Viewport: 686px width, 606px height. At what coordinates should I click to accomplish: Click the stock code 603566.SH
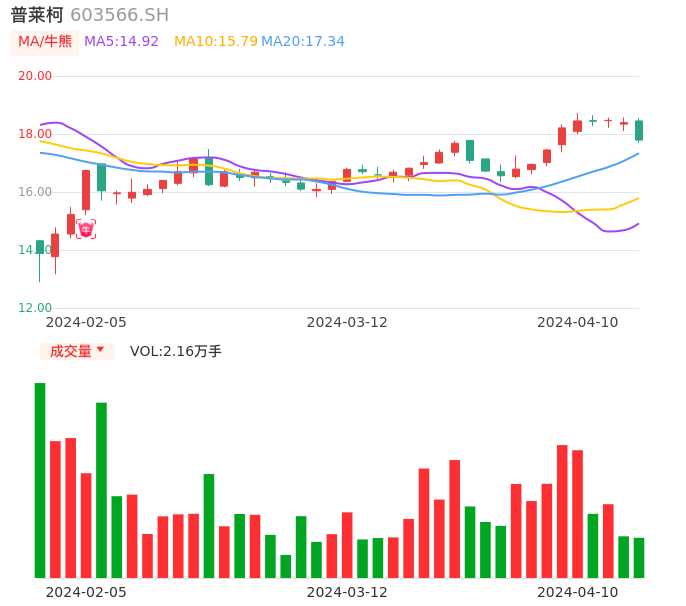point(120,15)
